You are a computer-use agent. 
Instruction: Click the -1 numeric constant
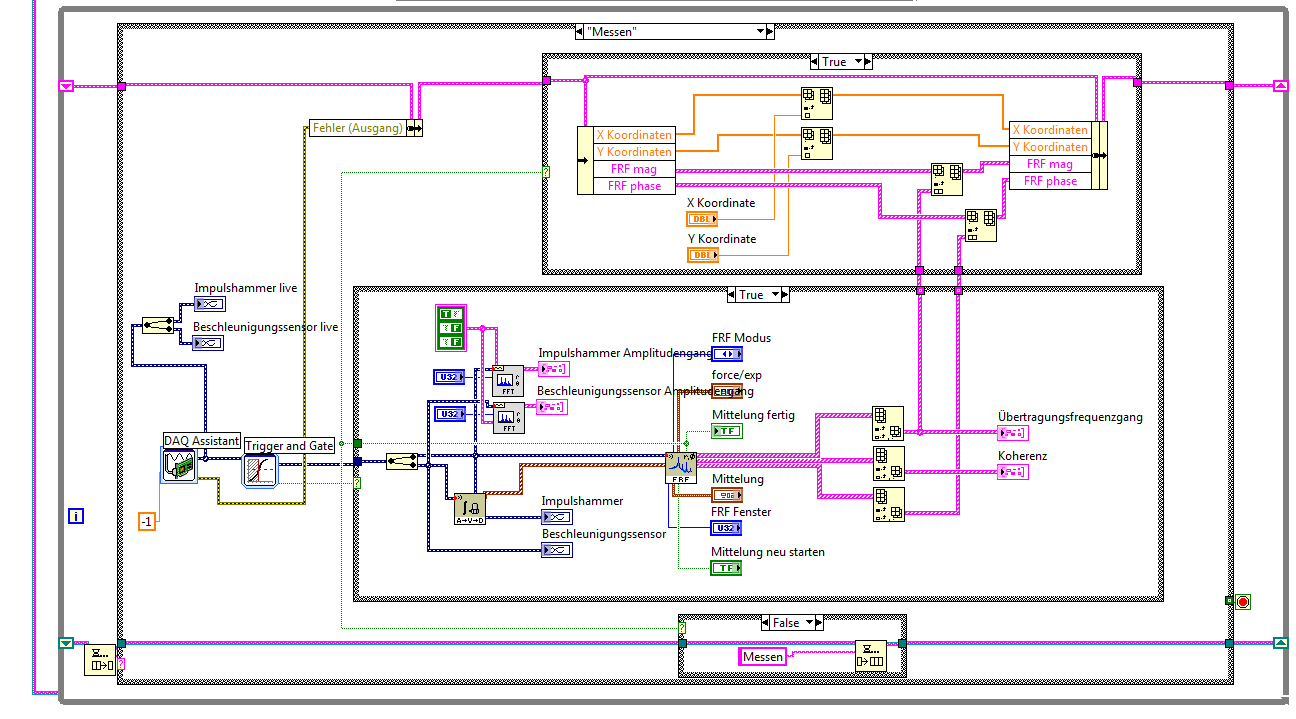click(x=147, y=521)
